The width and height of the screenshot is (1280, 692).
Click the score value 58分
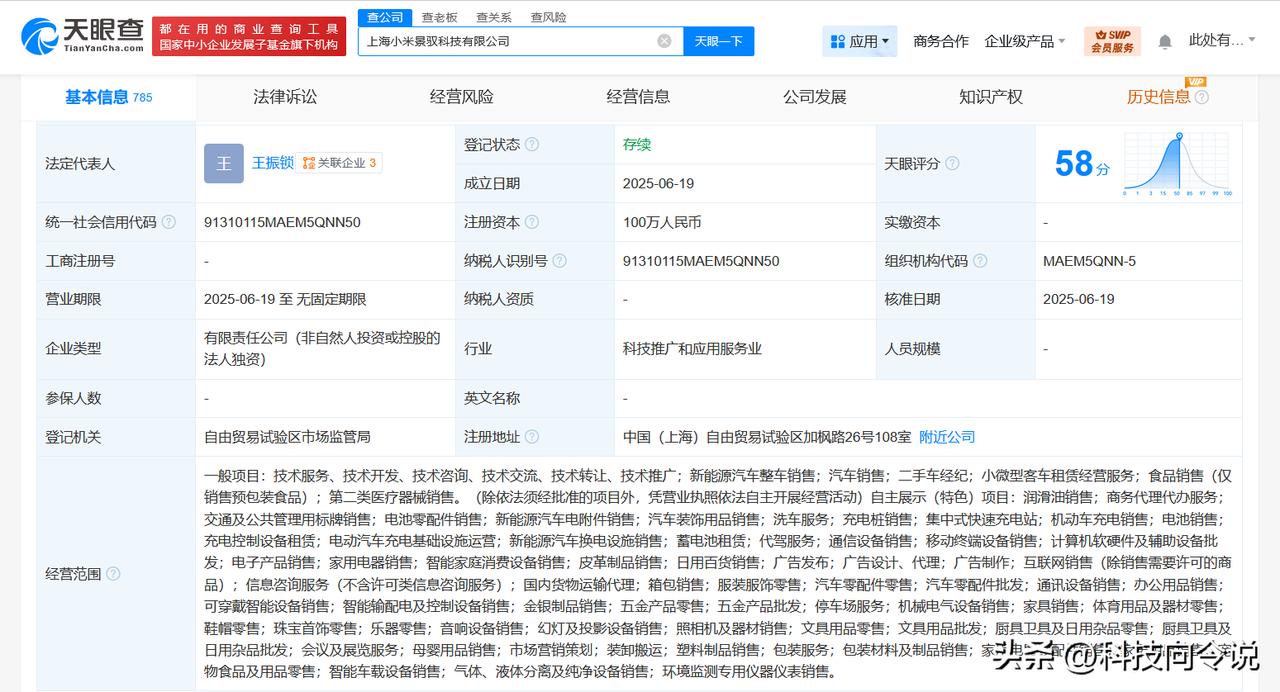click(1082, 163)
